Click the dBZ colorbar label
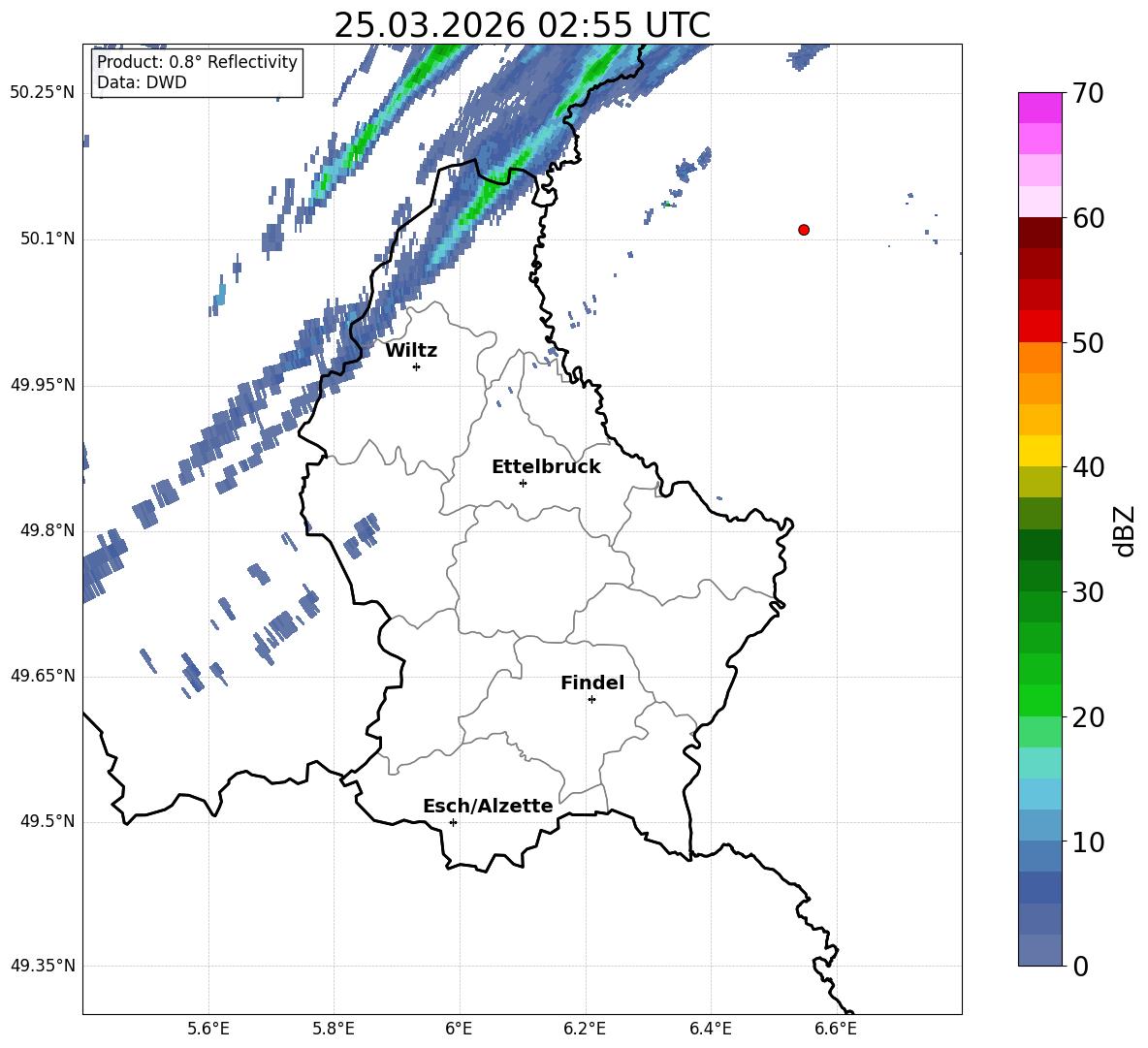Viewport: 1148px width, 1048px height. click(1124, 530)
